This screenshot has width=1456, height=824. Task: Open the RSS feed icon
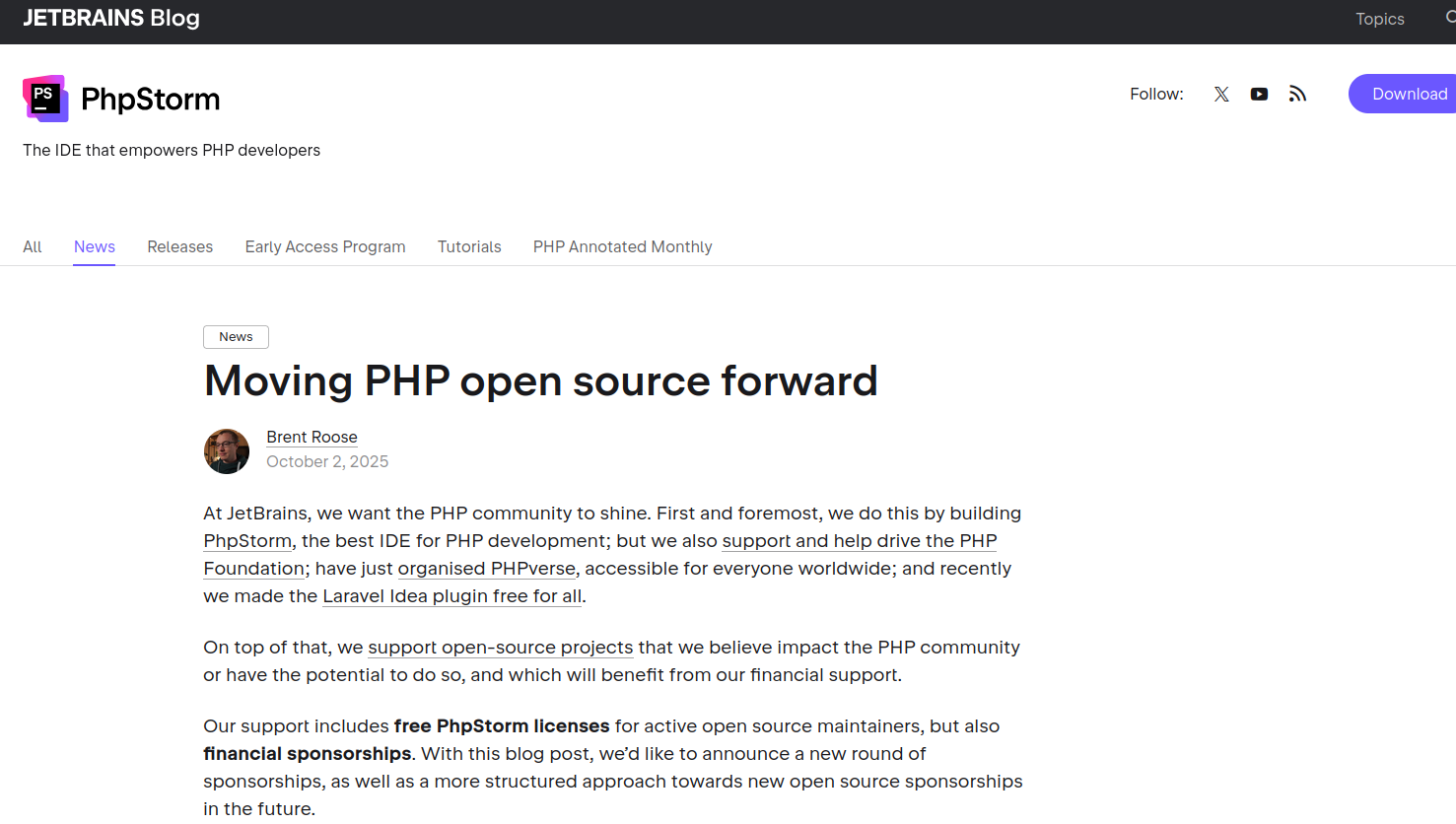(1297, 95)
